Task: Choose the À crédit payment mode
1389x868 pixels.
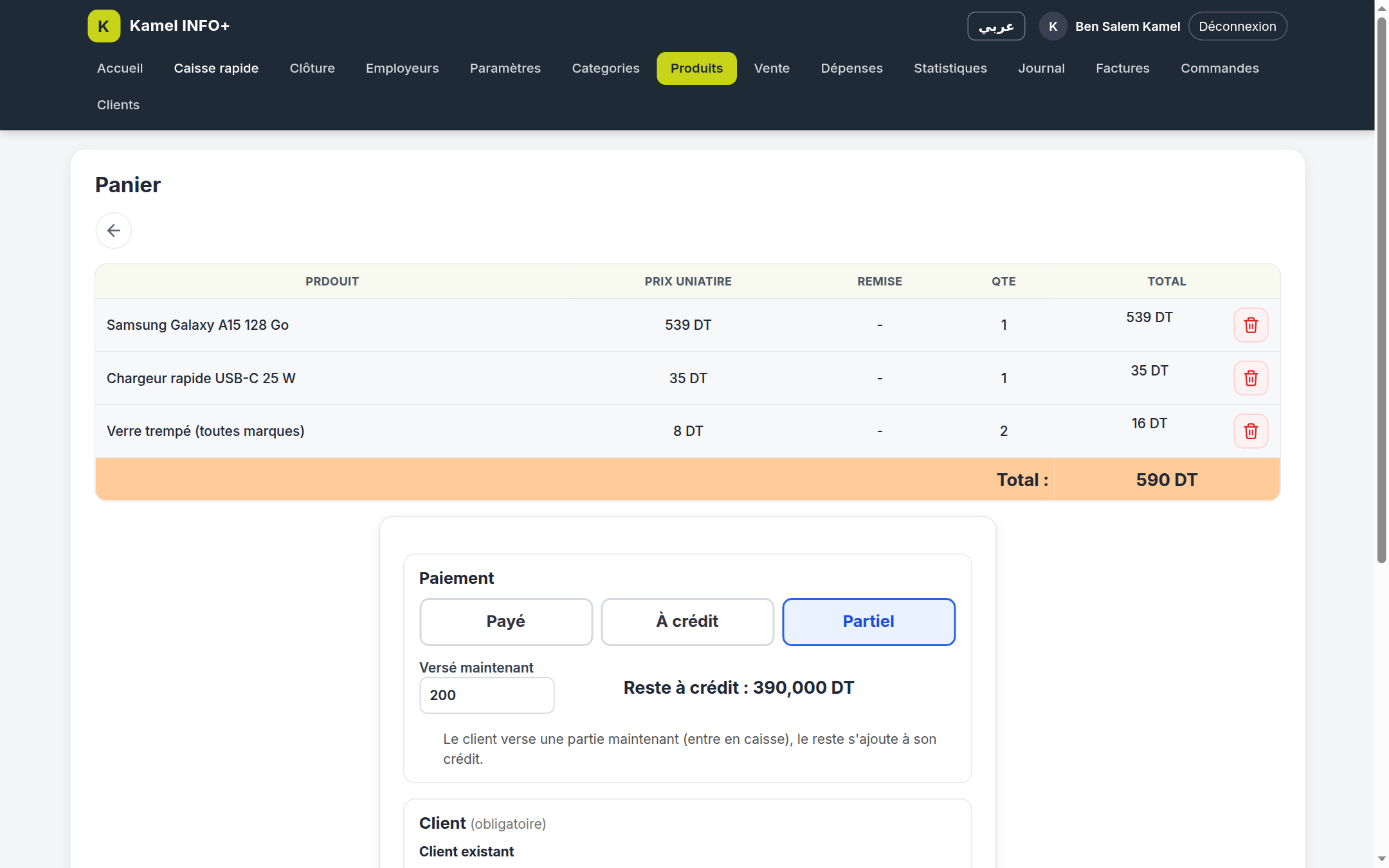Action: (x=687, y=622)
